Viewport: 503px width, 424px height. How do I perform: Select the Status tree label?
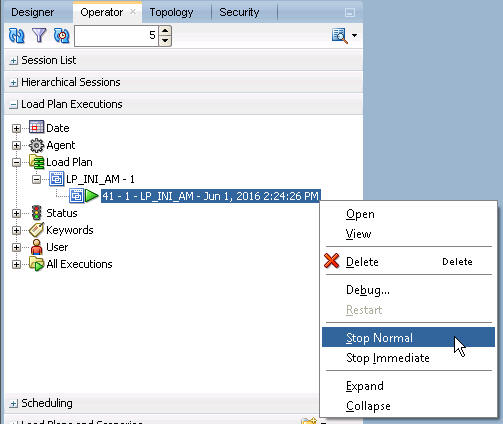click(62, 213)
